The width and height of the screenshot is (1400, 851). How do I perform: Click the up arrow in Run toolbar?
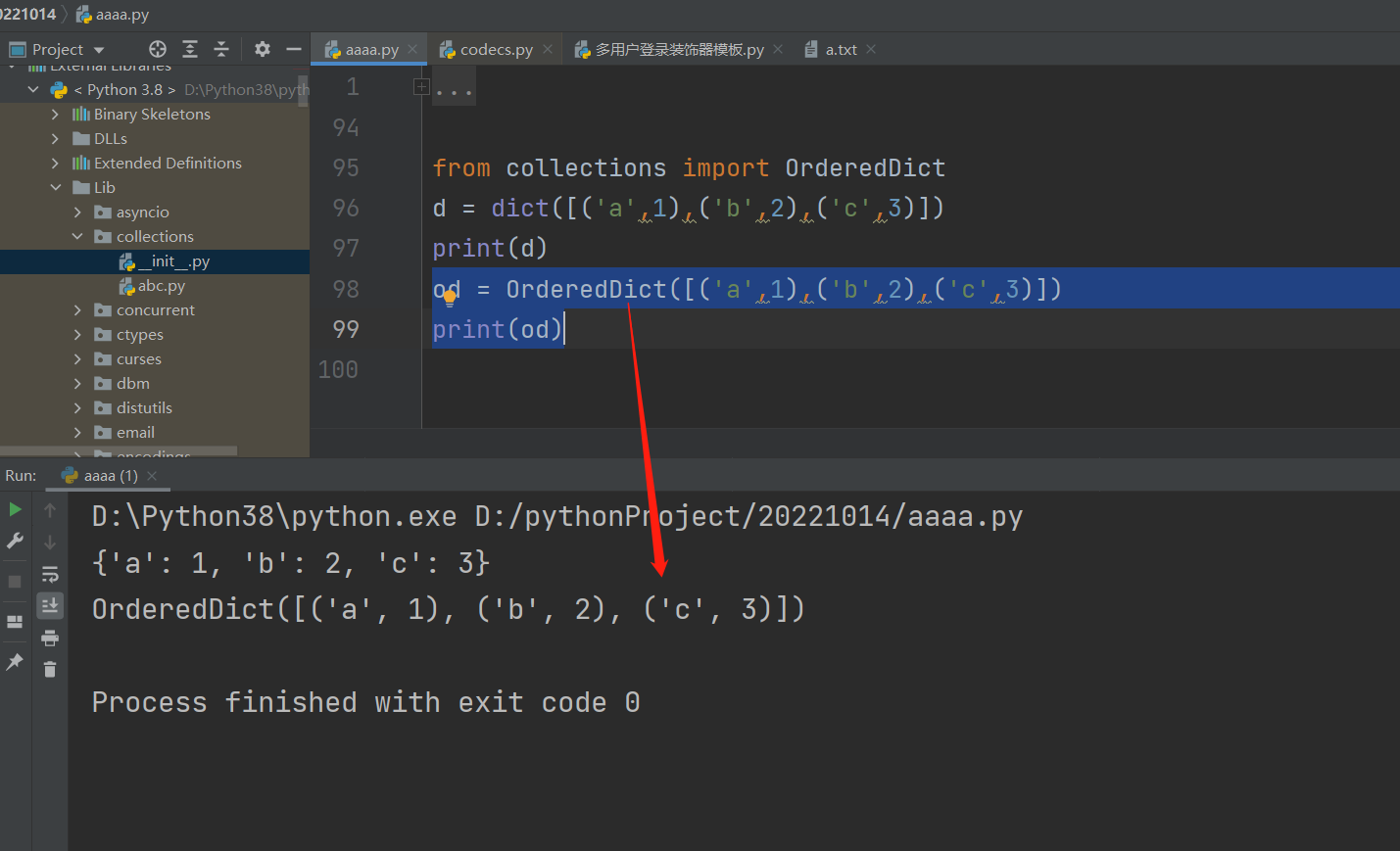(50, 510)
